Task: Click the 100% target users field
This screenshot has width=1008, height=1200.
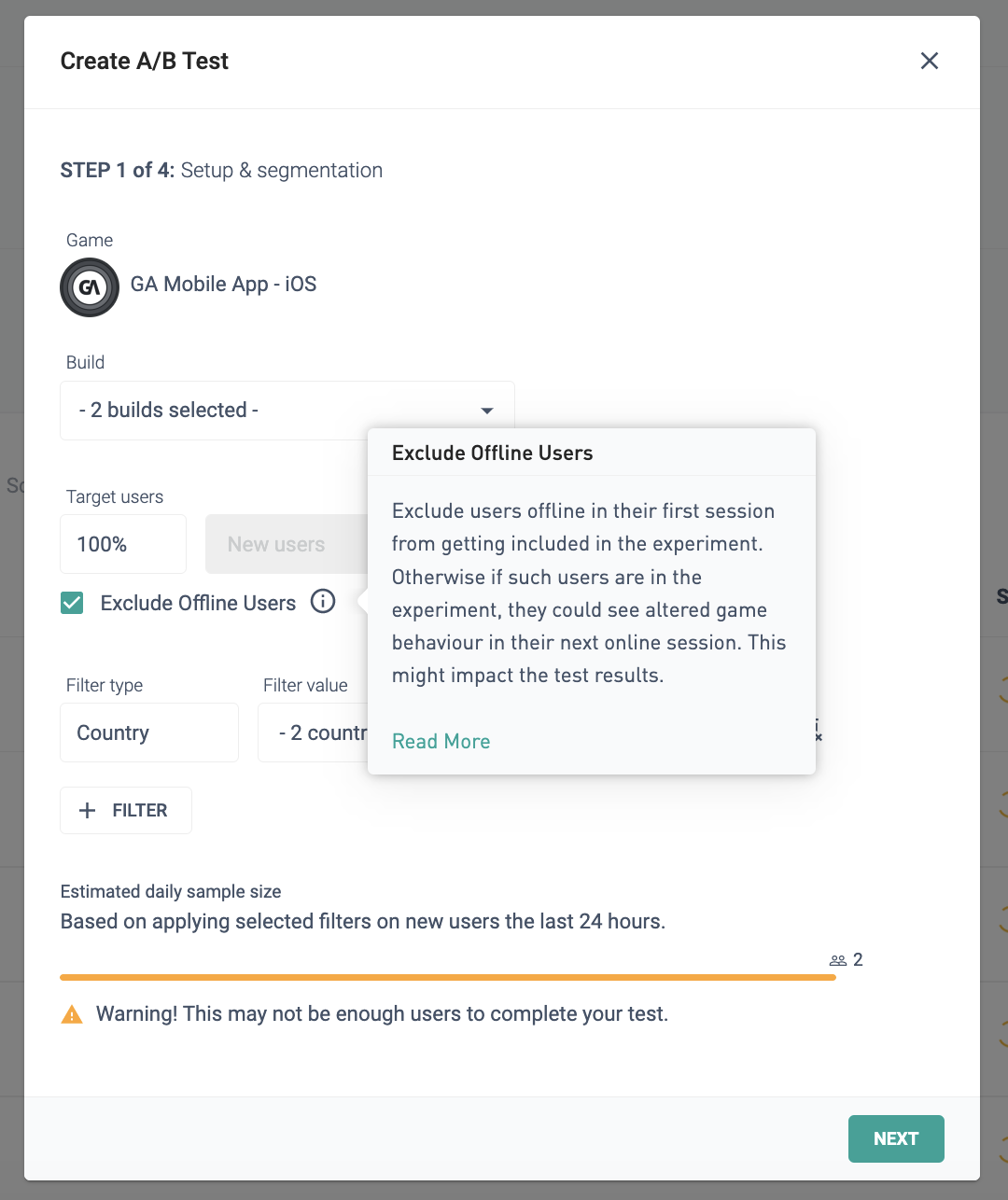Action: coord(123,544)
